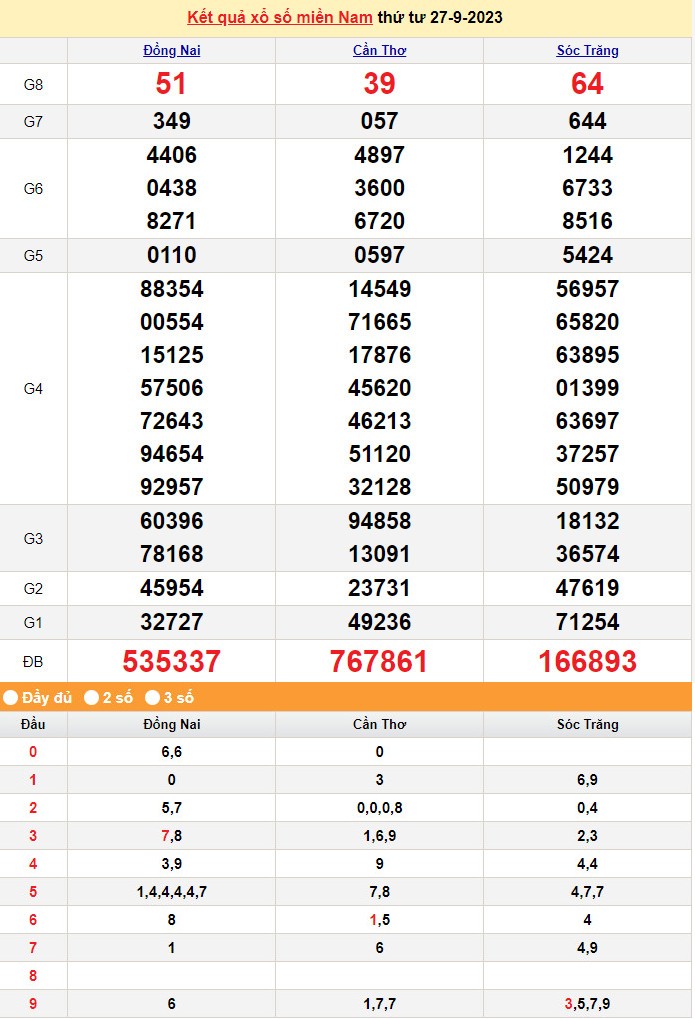Open the underlined Đồng Nai province link
Viewport: 695px width, 1019px height.
pos(171,51)
